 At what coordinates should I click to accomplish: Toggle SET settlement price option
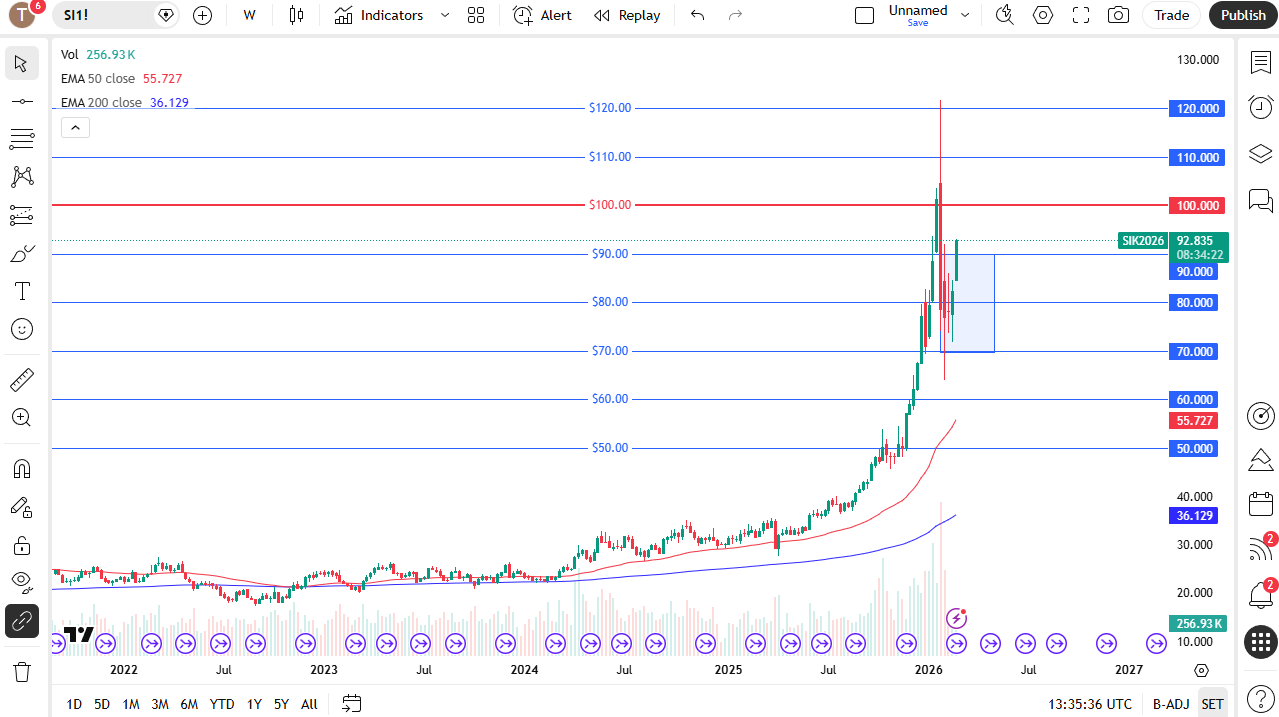(1212, 704)
